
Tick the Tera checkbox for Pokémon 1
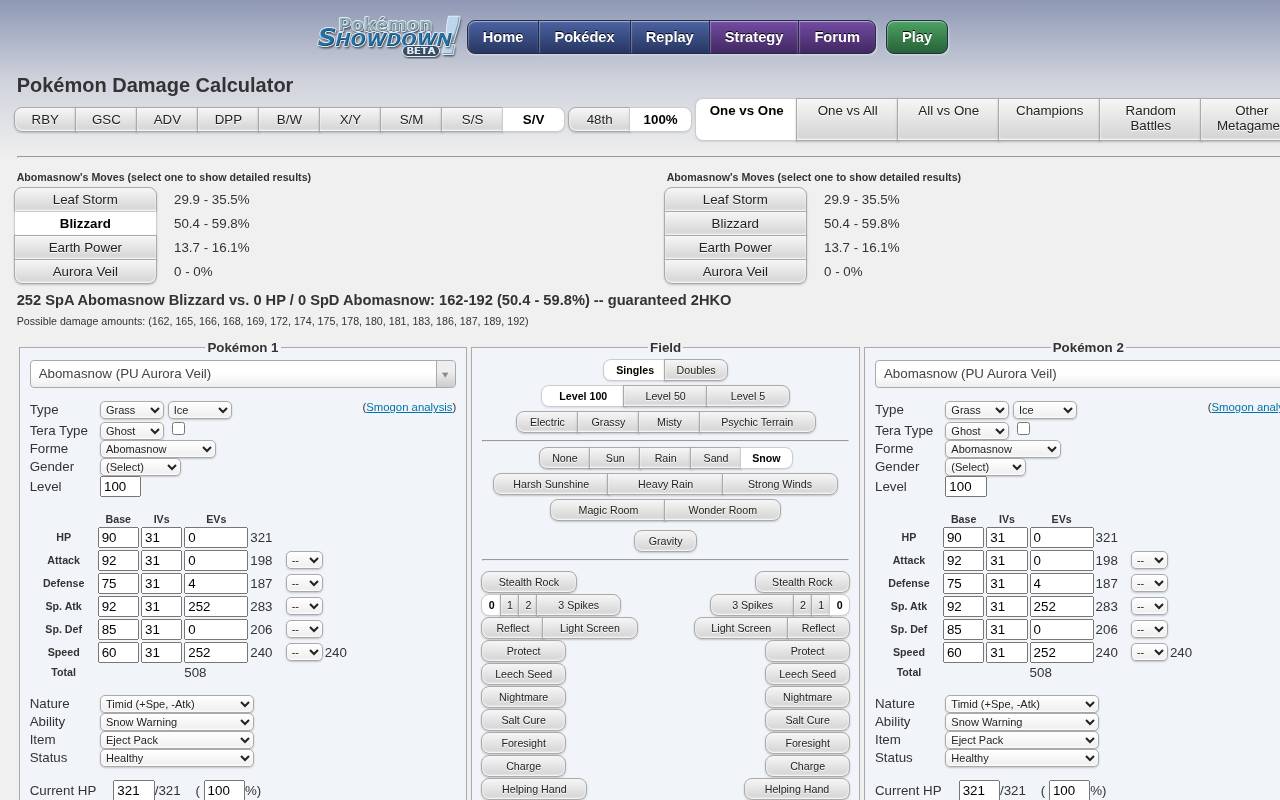click(x=178, y=429)
